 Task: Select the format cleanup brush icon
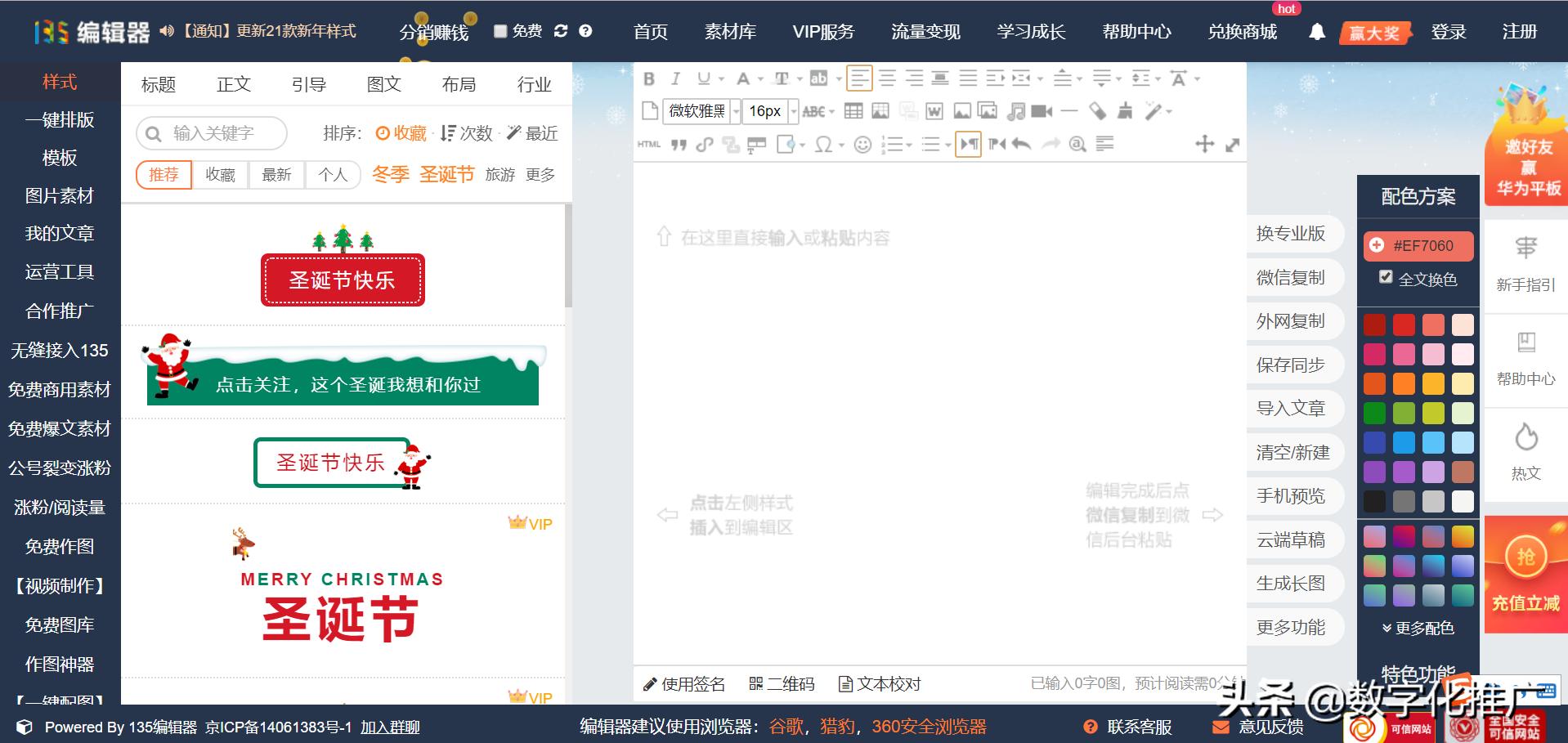click(1126, 112)
